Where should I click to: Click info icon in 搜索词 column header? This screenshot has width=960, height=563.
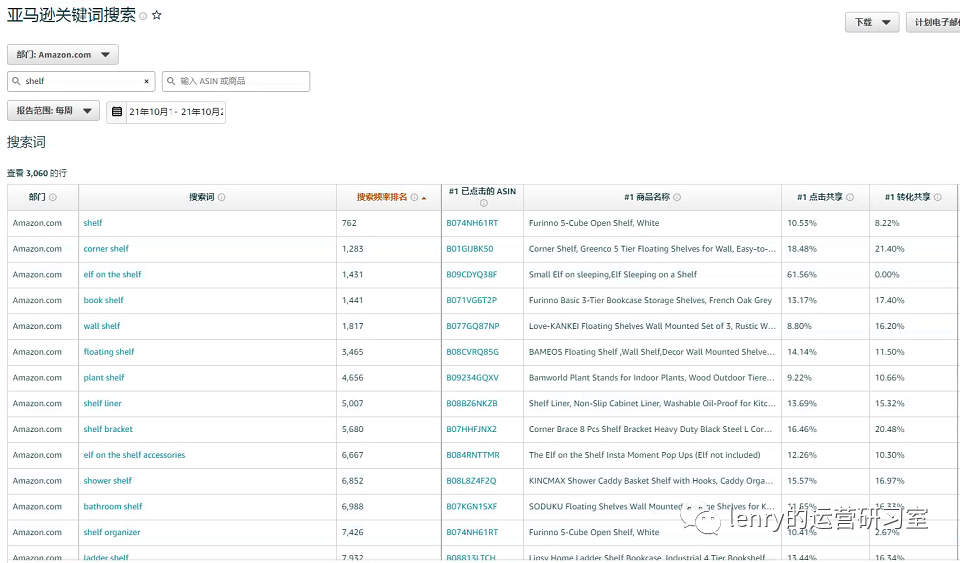(x=222, y=197)
